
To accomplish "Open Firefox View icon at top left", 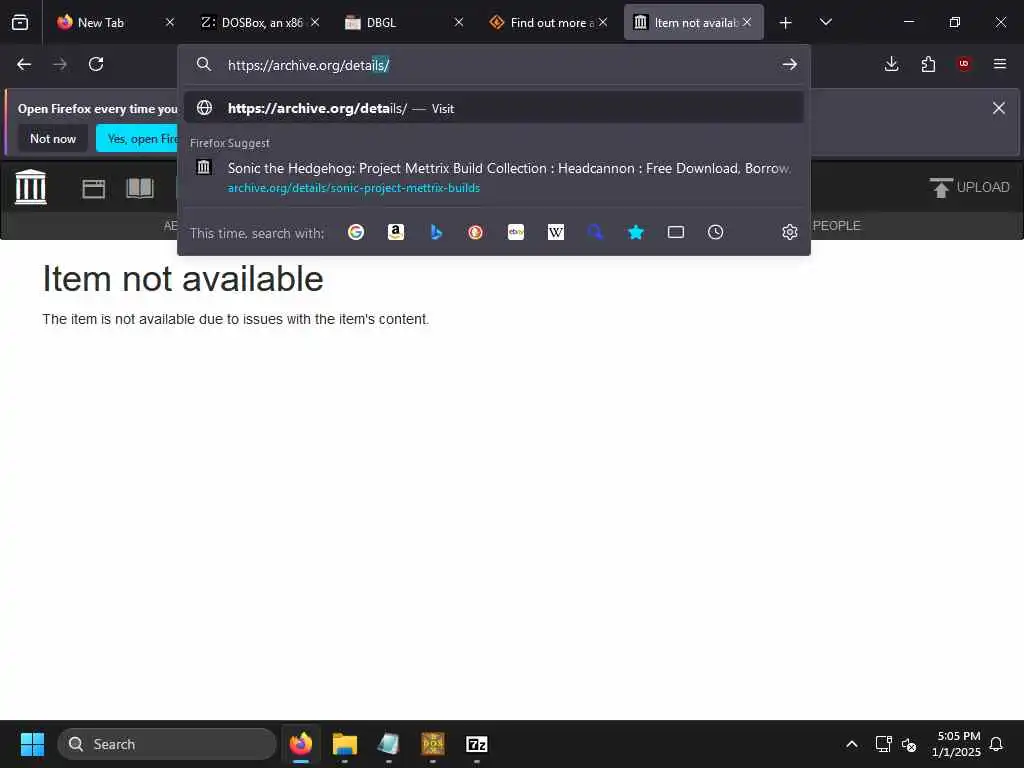I will [20, 22].
